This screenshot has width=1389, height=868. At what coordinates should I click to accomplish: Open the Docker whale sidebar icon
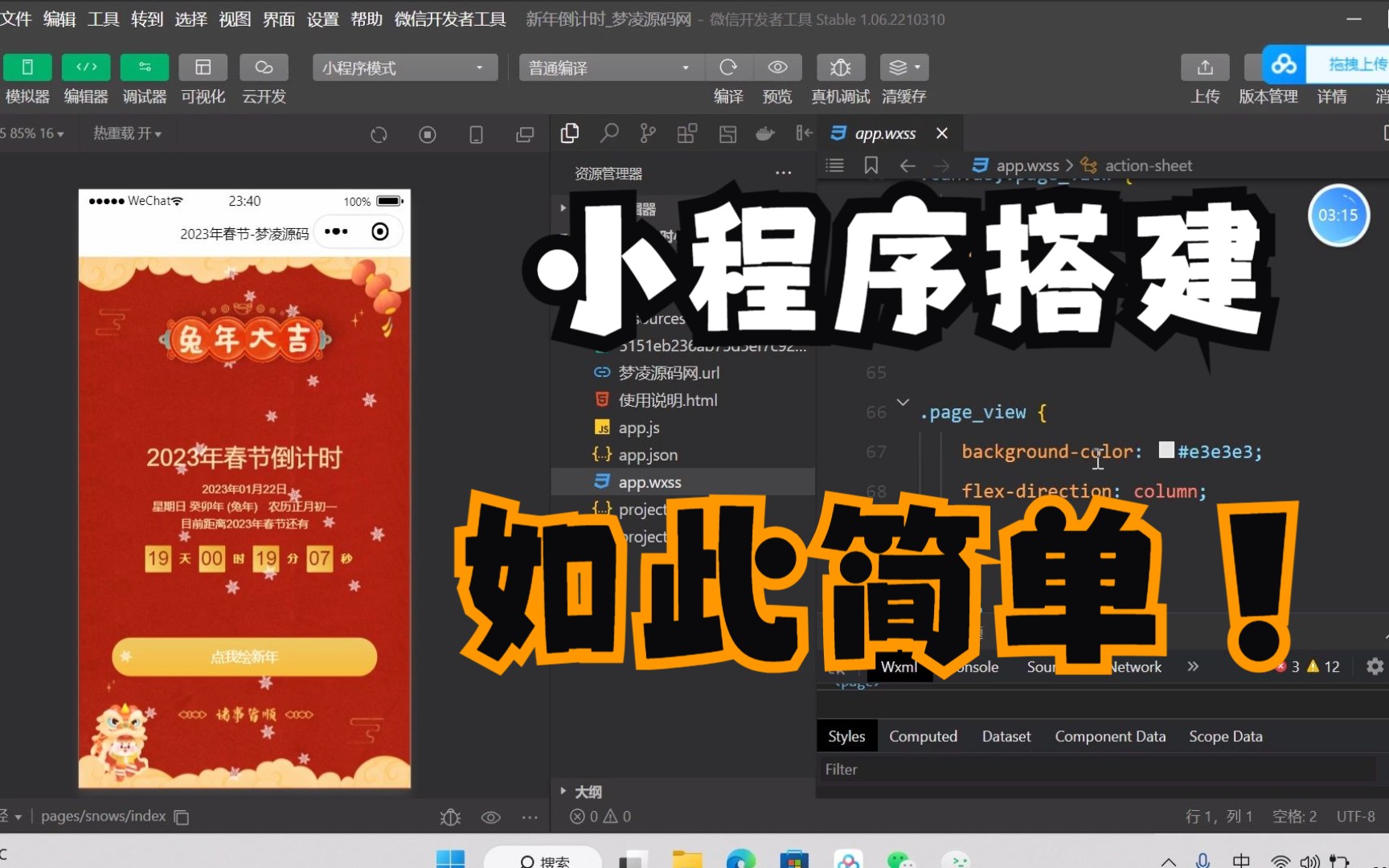765,134
